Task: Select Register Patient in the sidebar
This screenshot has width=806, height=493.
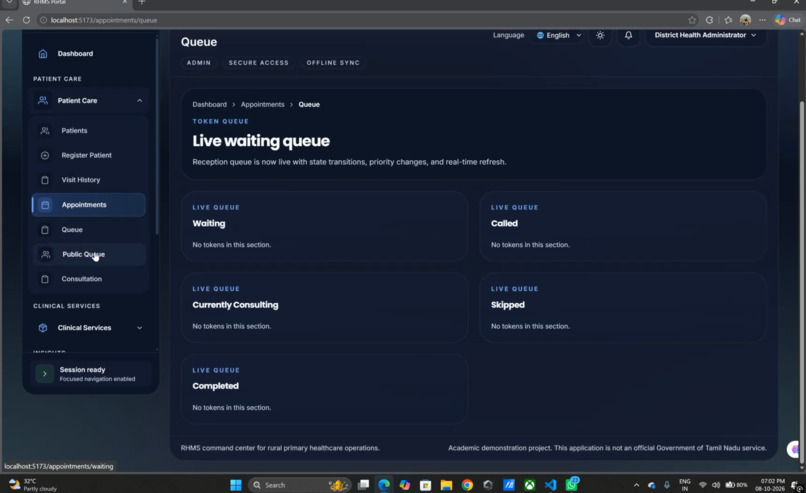Action: [x=88, y=155]
